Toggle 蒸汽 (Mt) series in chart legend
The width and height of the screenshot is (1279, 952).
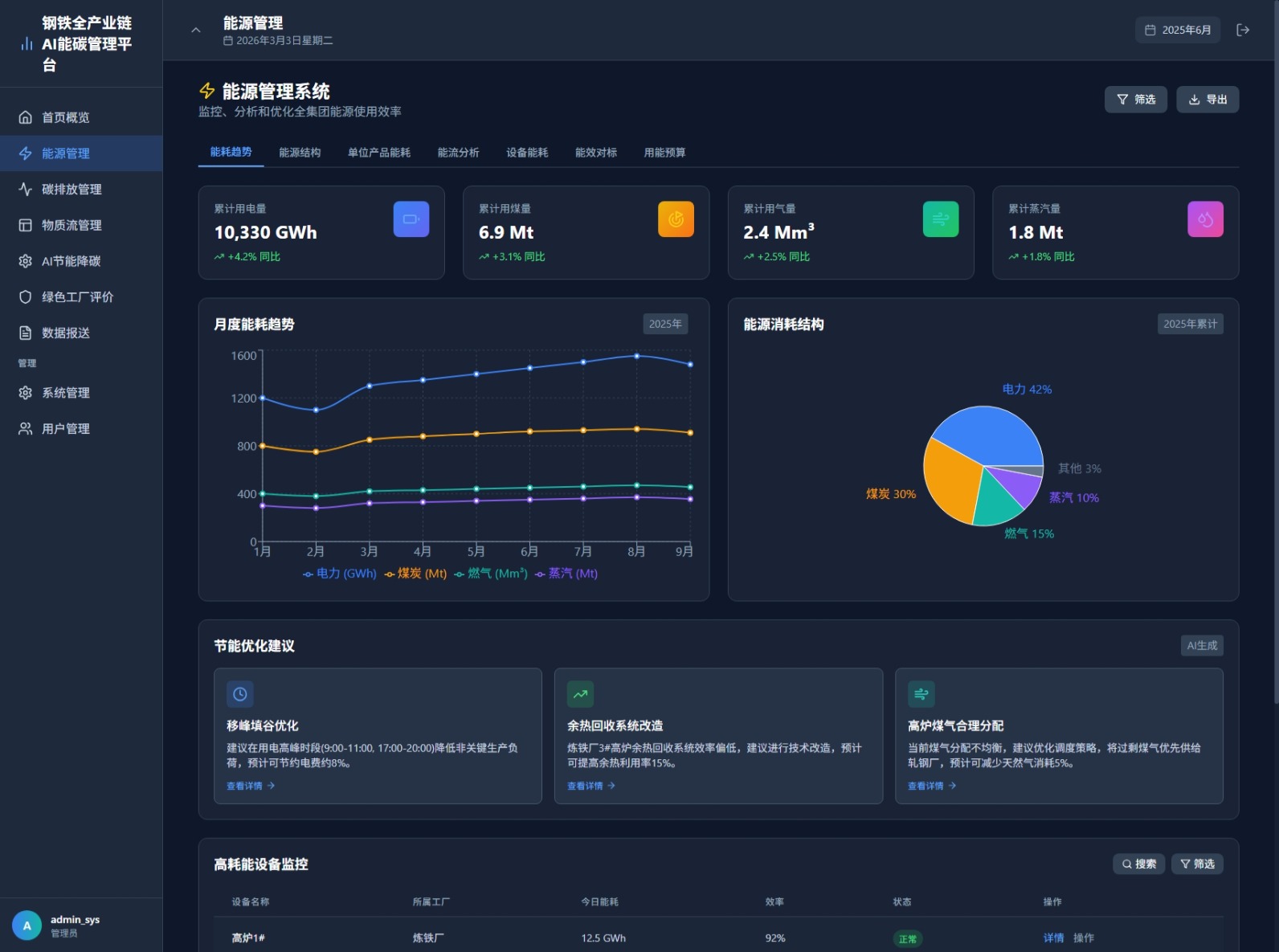(x=566, y=574)
